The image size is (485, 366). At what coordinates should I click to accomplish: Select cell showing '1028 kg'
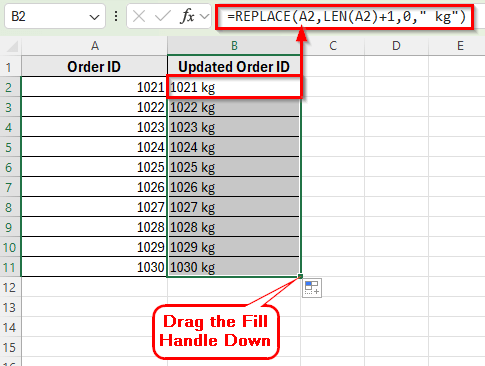point(234,227)
